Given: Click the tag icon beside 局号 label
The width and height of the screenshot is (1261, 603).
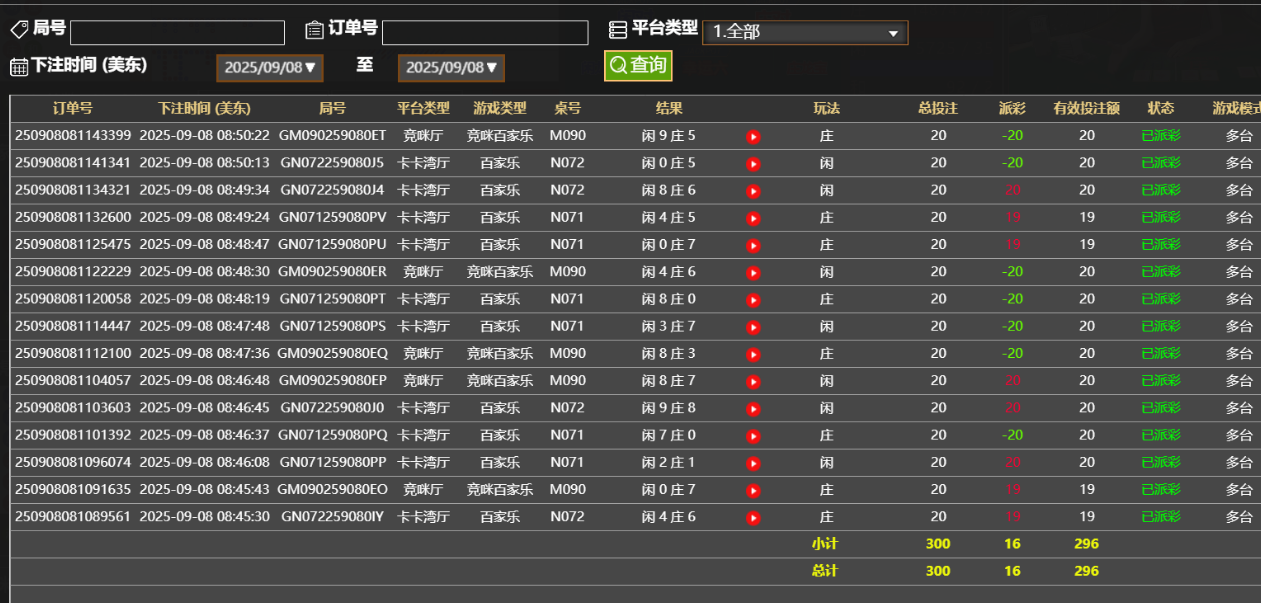Looking at the screenshot, I should (19, 29).
